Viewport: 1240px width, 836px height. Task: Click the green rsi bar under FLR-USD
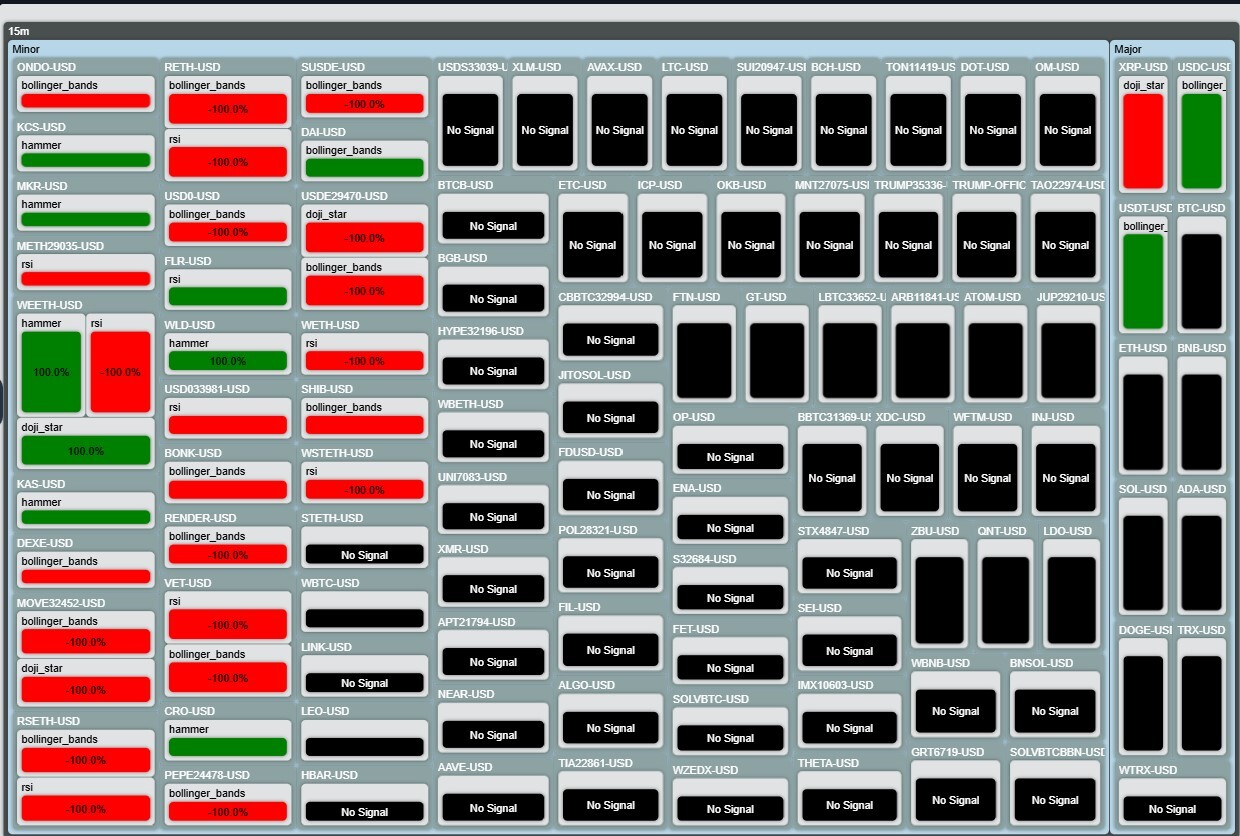[228, 296]
